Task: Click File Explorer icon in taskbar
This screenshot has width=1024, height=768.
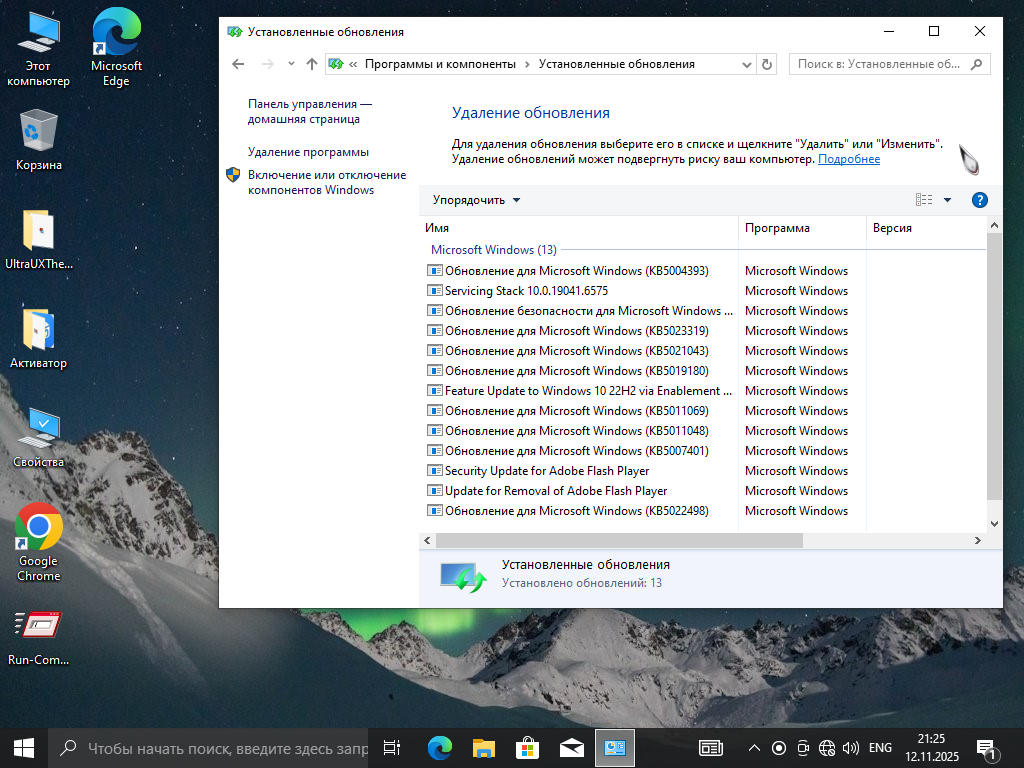Action: point(483,748)
